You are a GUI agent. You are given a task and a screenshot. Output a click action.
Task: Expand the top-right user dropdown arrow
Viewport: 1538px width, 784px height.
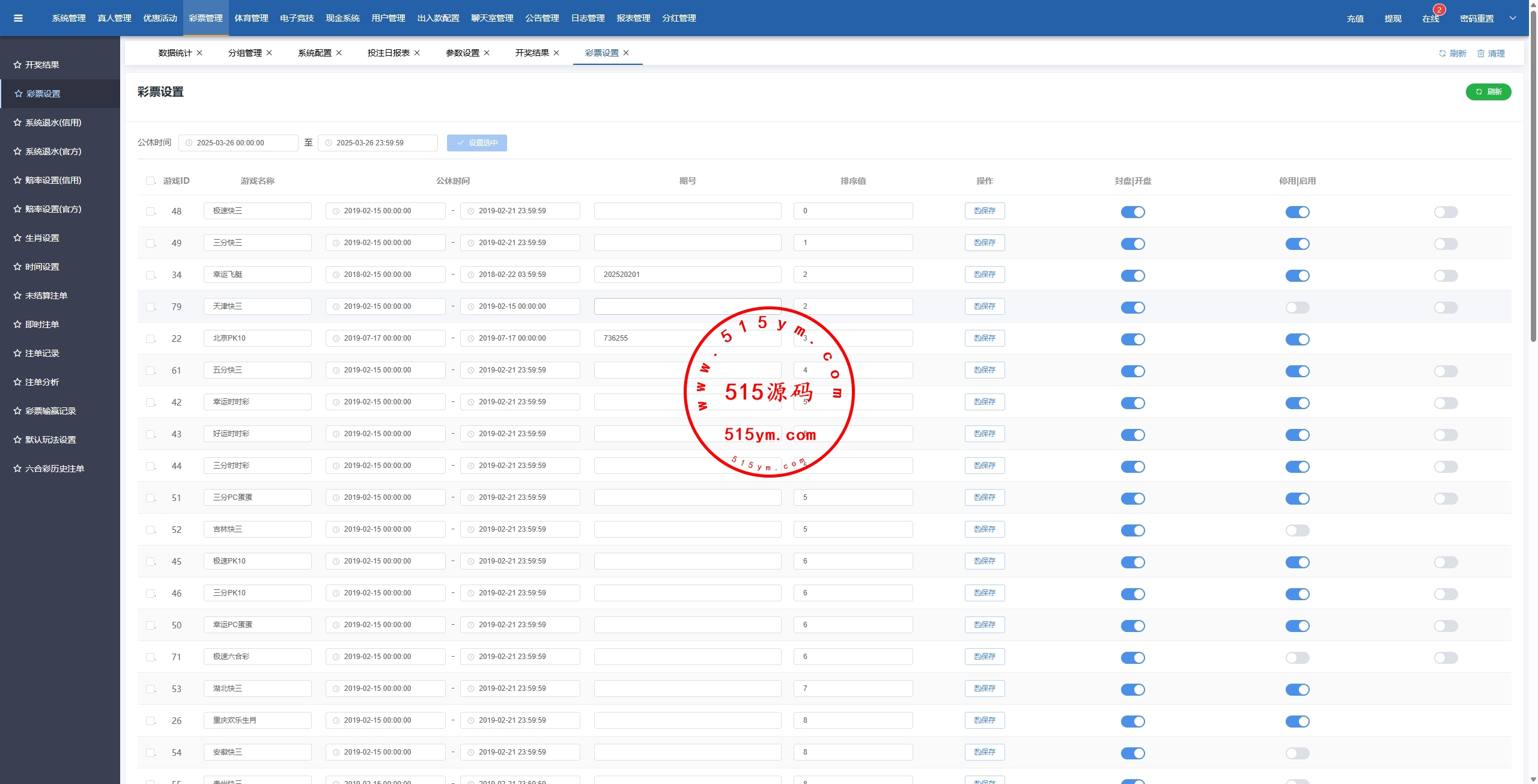tap(1513, 18)
